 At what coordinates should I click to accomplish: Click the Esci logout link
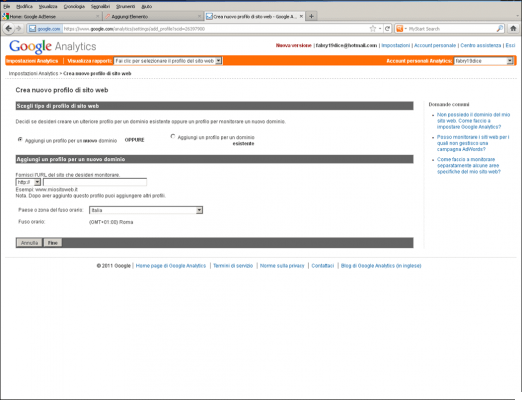pos(510,45)
